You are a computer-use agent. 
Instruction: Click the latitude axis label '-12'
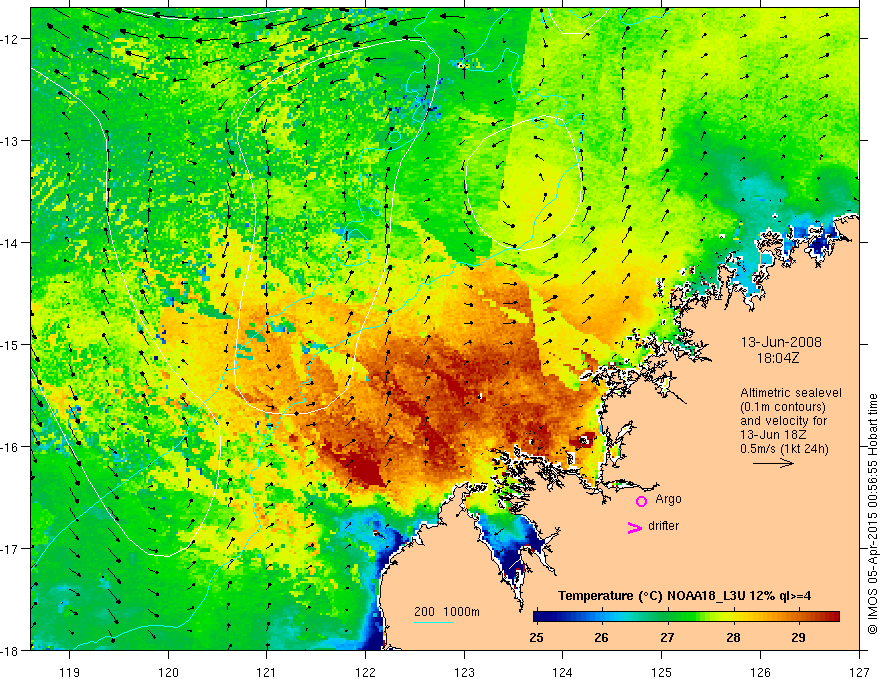11,39
